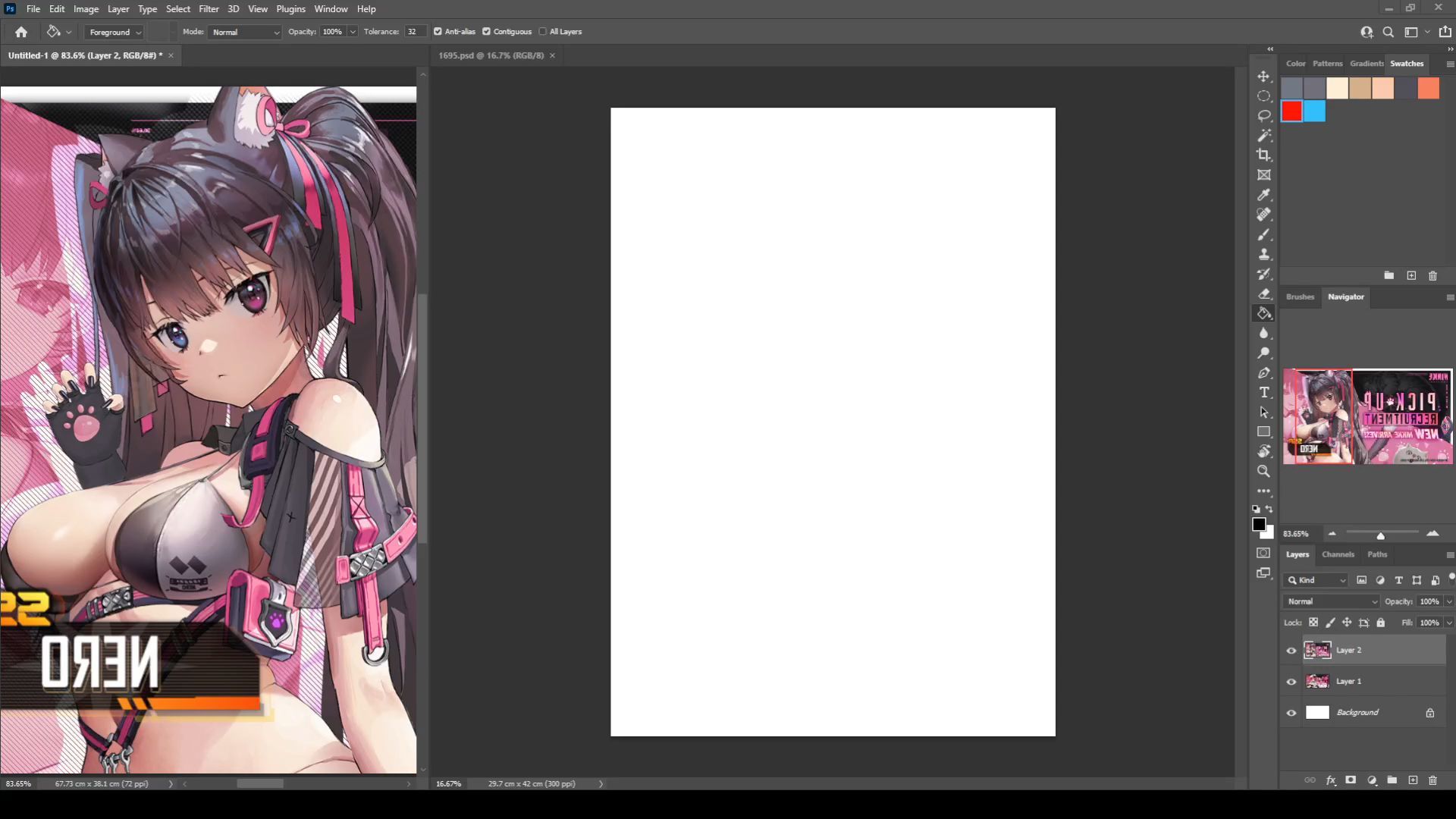Swap foreground and background colors

pos(1269,509)
